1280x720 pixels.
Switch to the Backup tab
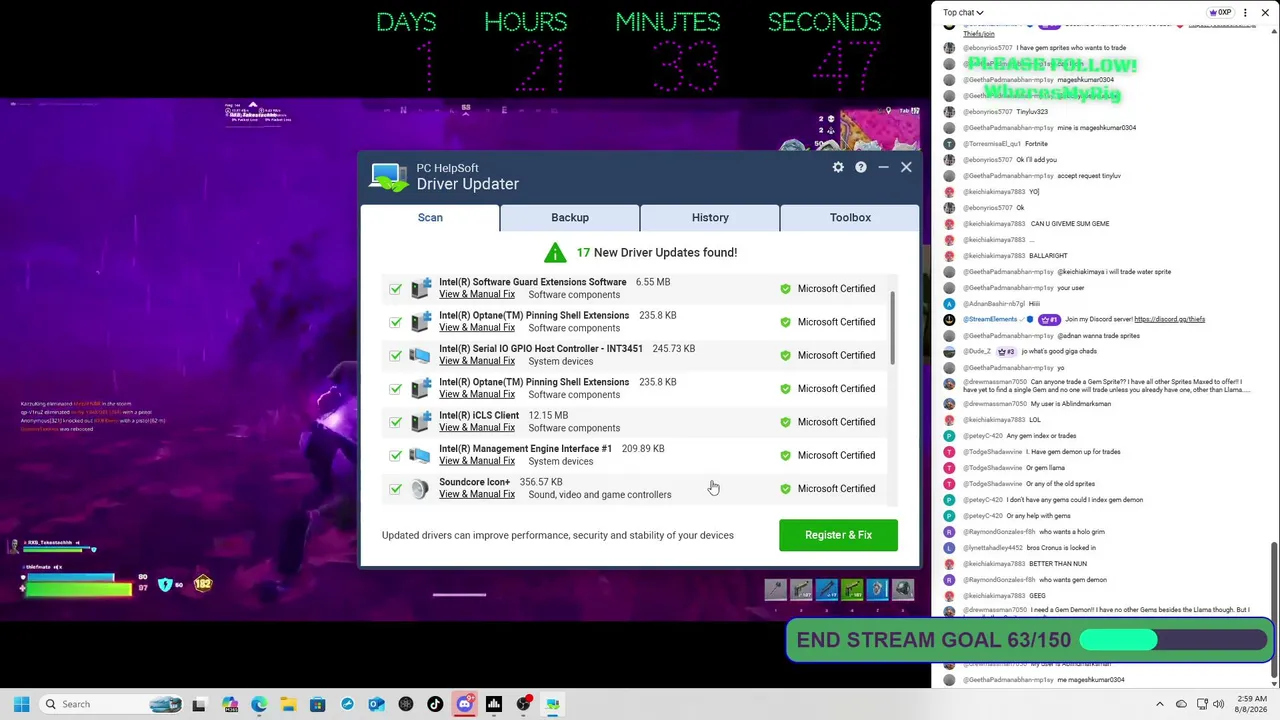pos(570,217)
